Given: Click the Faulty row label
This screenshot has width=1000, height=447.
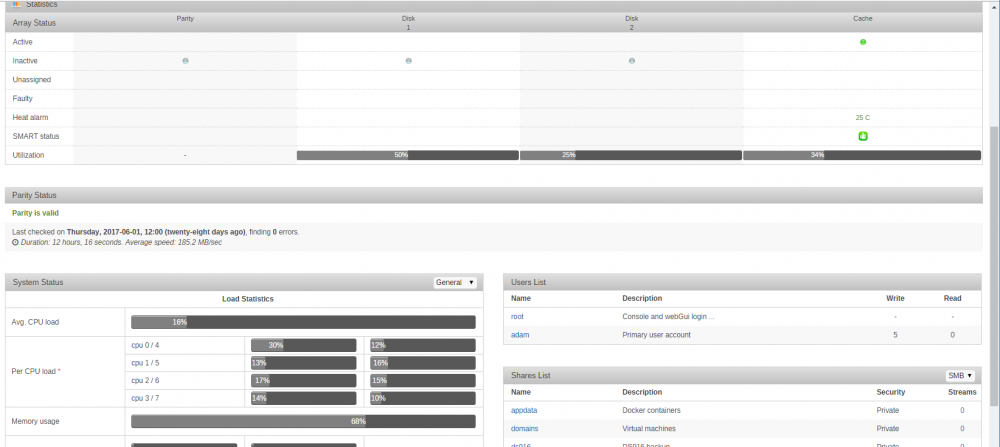Looking at the screenshot, I should [23, 99].
